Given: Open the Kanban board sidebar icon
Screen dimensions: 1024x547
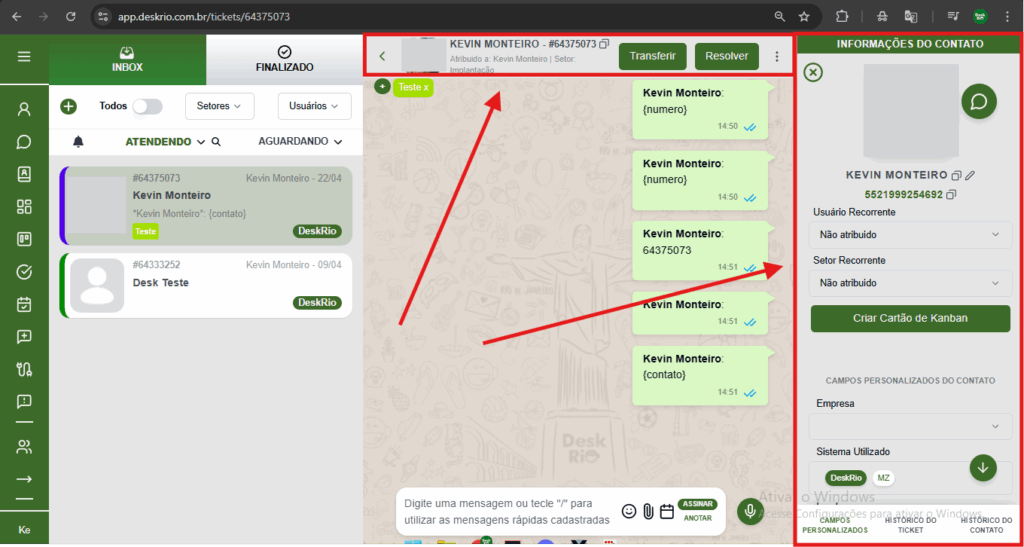Looking at the screenshot, I should coord(24,239).
